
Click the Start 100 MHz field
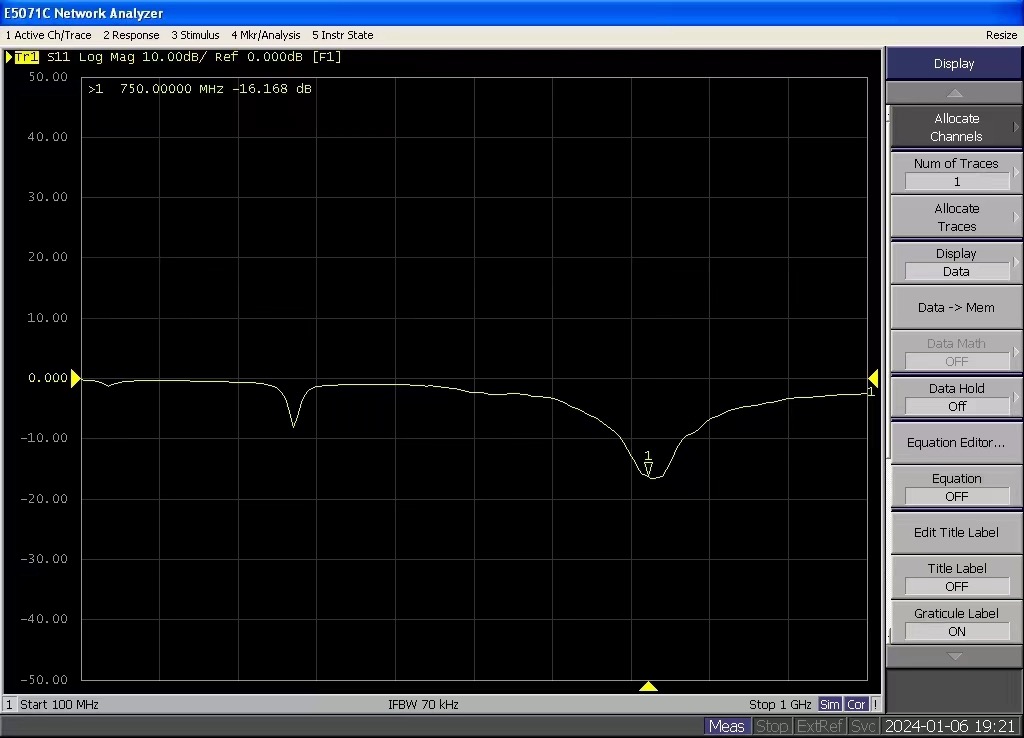coord(59,704)
